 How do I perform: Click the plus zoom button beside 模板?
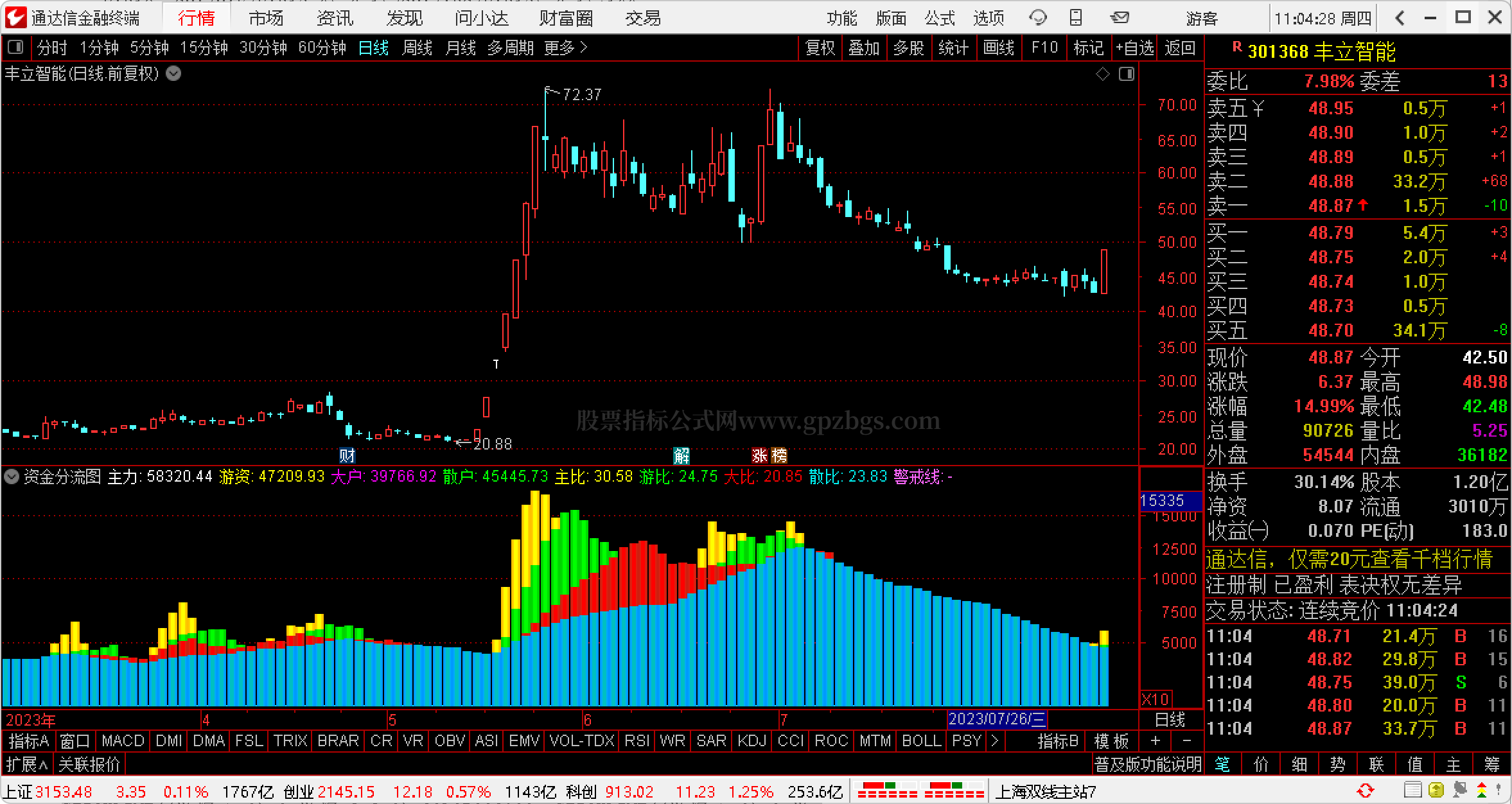1156,741
